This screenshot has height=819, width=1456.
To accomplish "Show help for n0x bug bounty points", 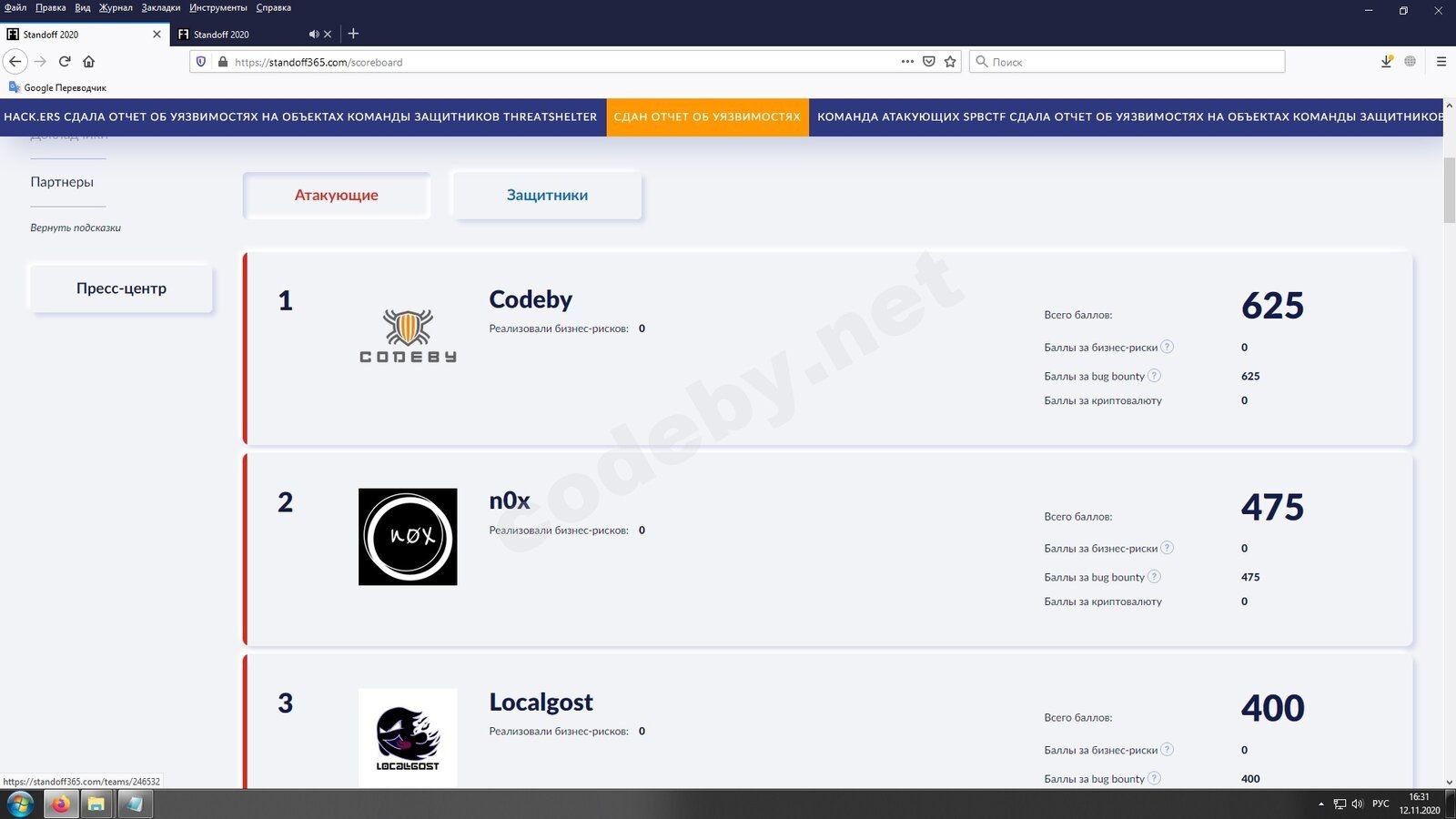I will [1154, 577].
